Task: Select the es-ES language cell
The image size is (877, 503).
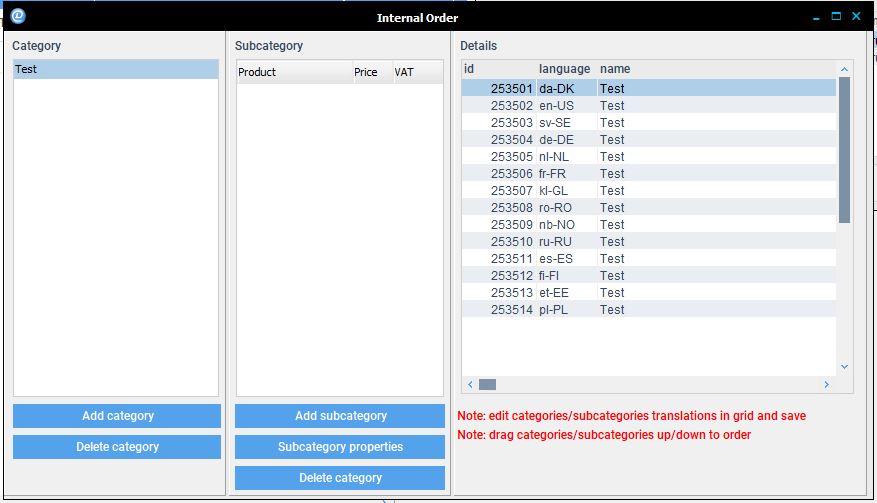Action: coord(566,258)
